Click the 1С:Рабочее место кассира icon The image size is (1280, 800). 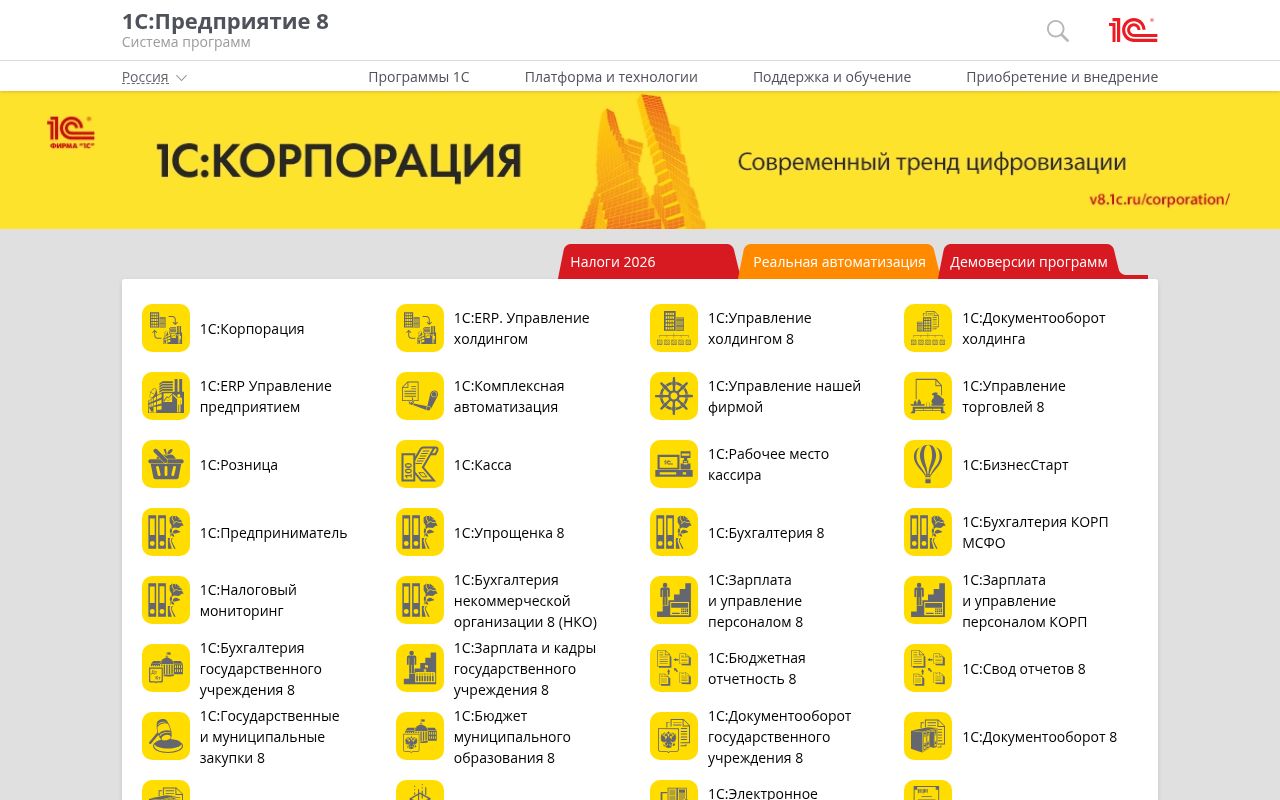click(674, 464)
